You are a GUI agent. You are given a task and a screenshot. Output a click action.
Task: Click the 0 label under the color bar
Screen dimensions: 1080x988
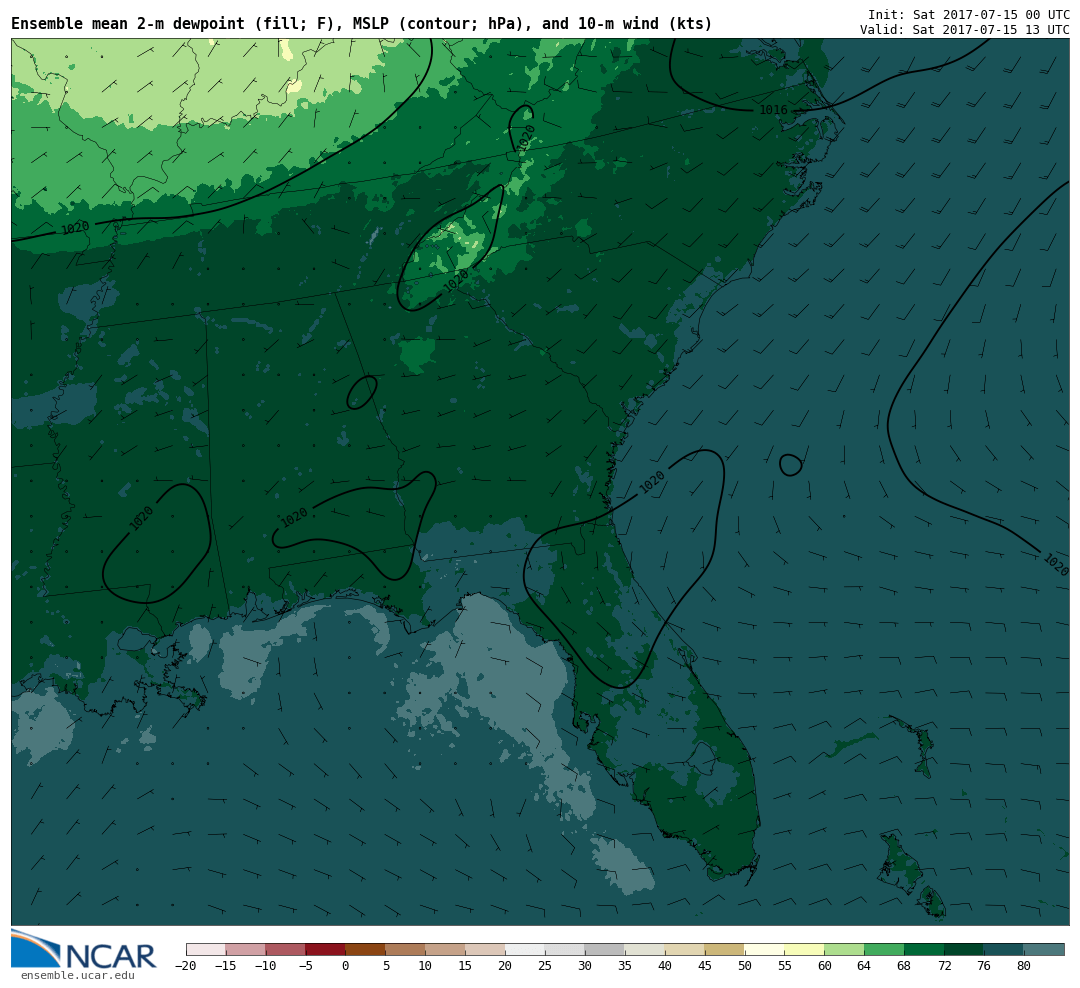pos(346,966)
